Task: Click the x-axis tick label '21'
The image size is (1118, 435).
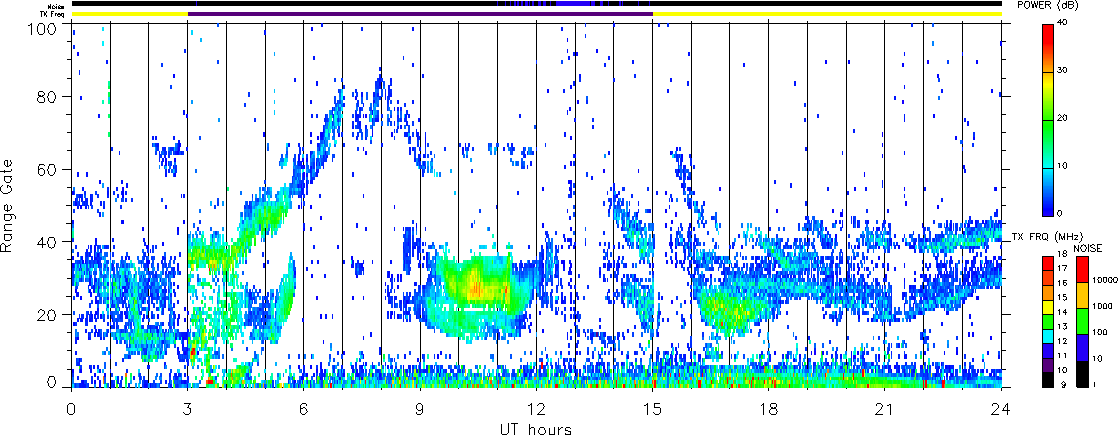Action: pyautogui.click(x=885, y=409)
